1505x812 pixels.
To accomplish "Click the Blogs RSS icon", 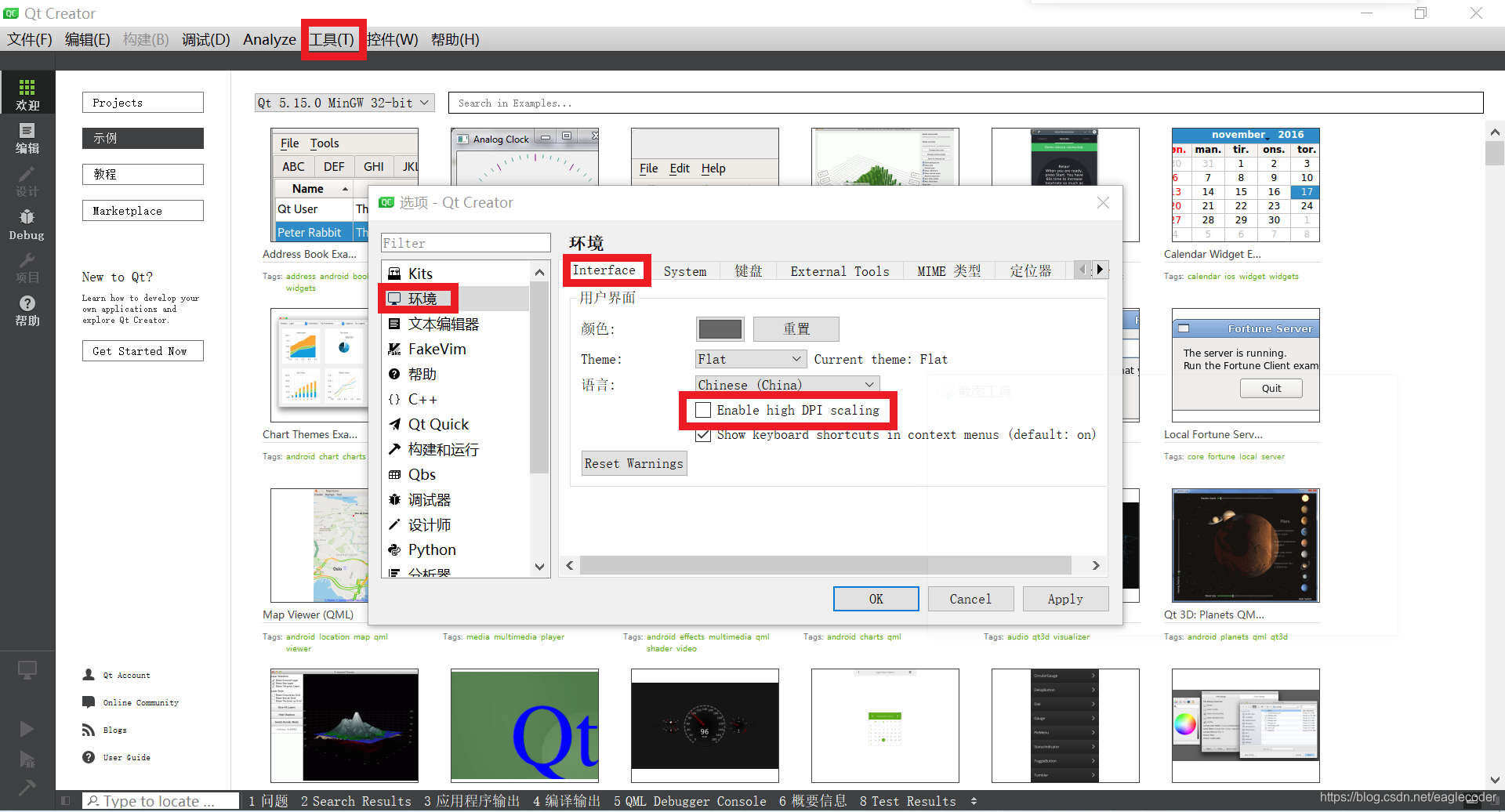I will point(89,730).
